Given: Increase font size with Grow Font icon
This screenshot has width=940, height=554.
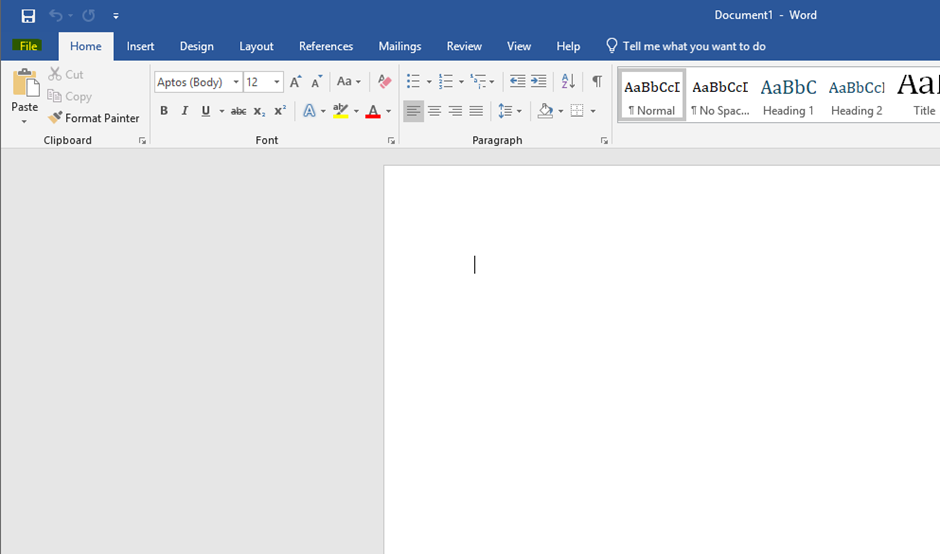Looking at the screenshot, I should point(295,82).
